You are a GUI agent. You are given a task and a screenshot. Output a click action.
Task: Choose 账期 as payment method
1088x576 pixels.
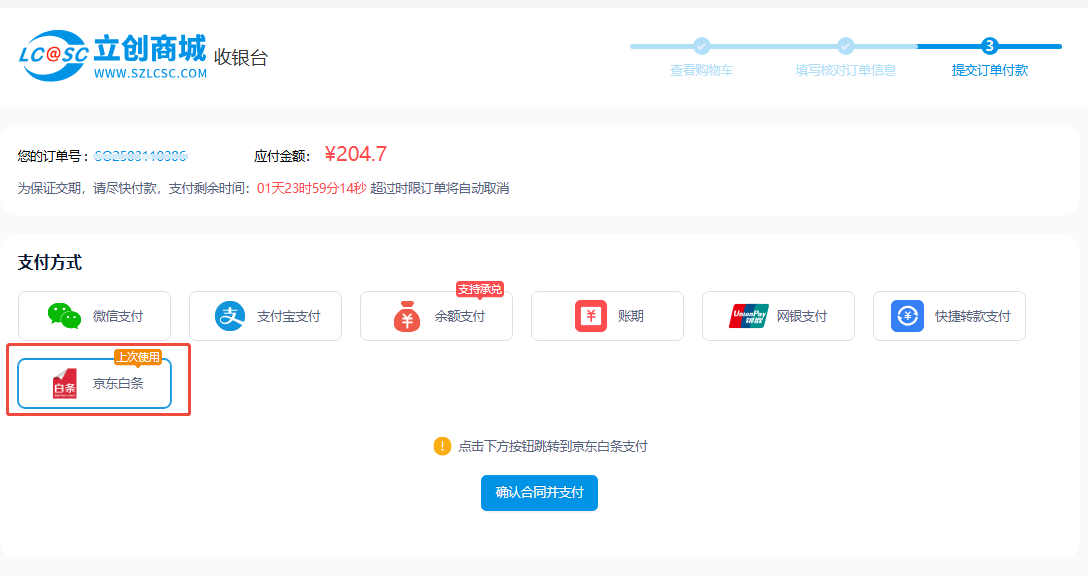click(x=631, y=316)
